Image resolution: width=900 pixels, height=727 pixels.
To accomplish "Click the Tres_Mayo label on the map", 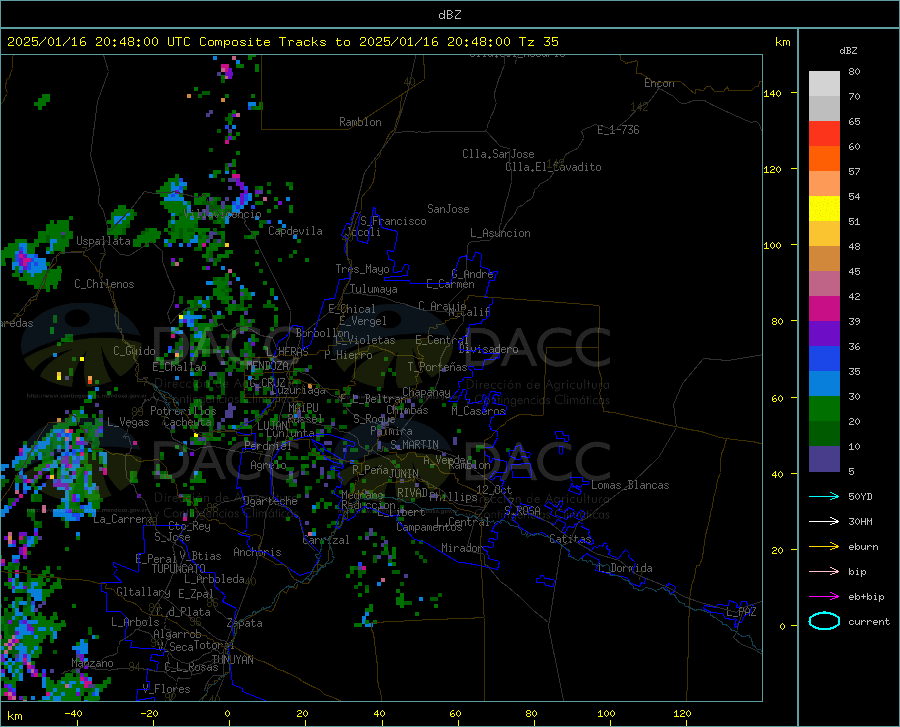I will pos(362,269).
